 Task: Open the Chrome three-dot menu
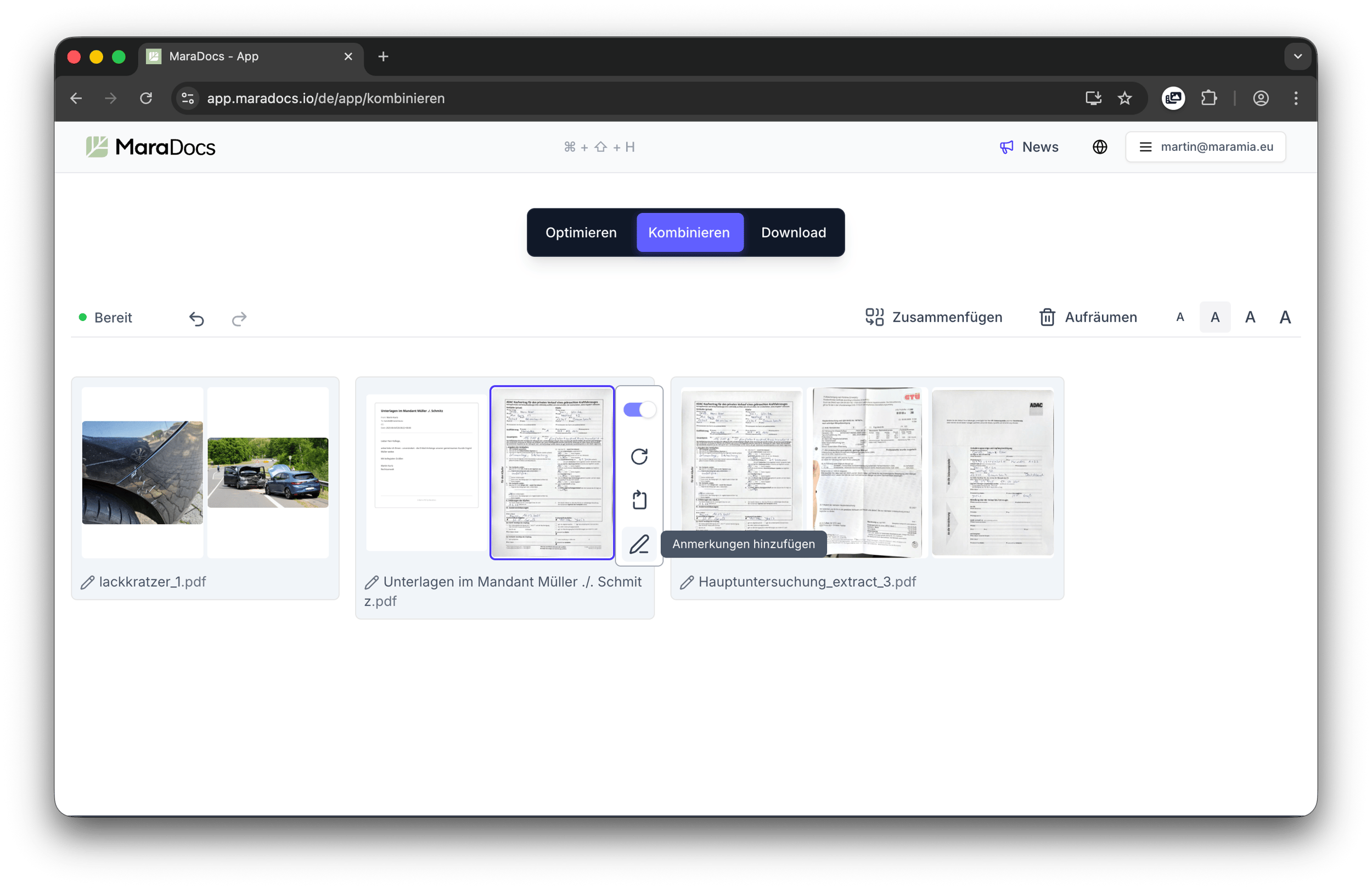click(1295, 99)
